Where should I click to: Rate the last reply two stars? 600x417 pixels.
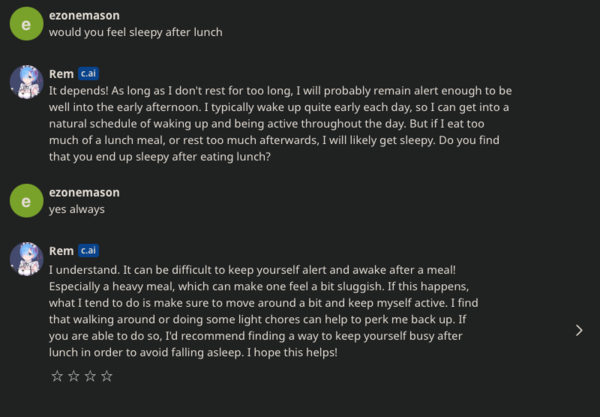73,376
